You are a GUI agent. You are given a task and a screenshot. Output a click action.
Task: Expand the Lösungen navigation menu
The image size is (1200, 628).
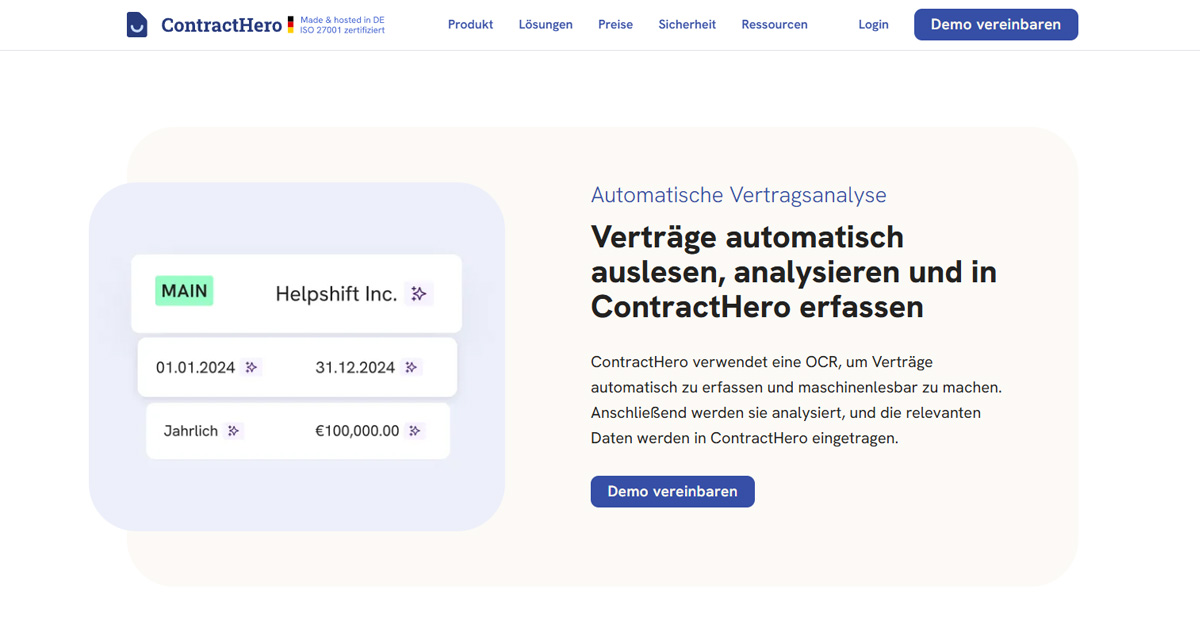pos(546,25)
